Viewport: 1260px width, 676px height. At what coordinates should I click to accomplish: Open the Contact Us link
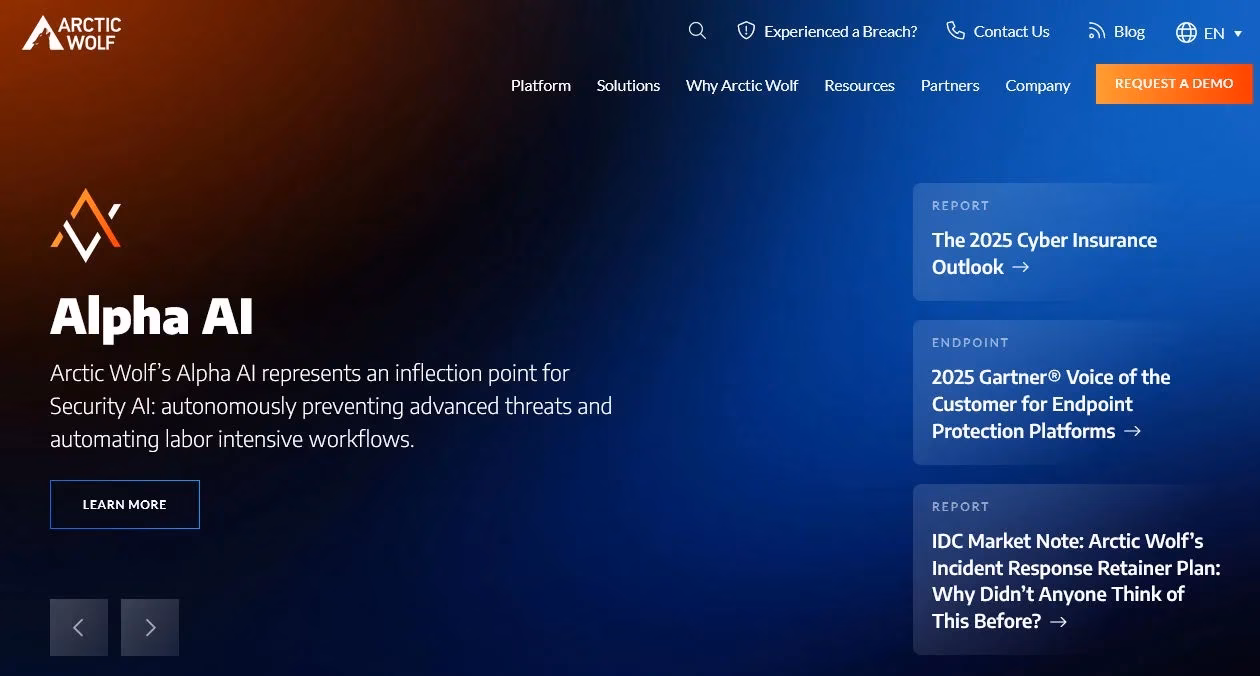tap(1011, 32)
